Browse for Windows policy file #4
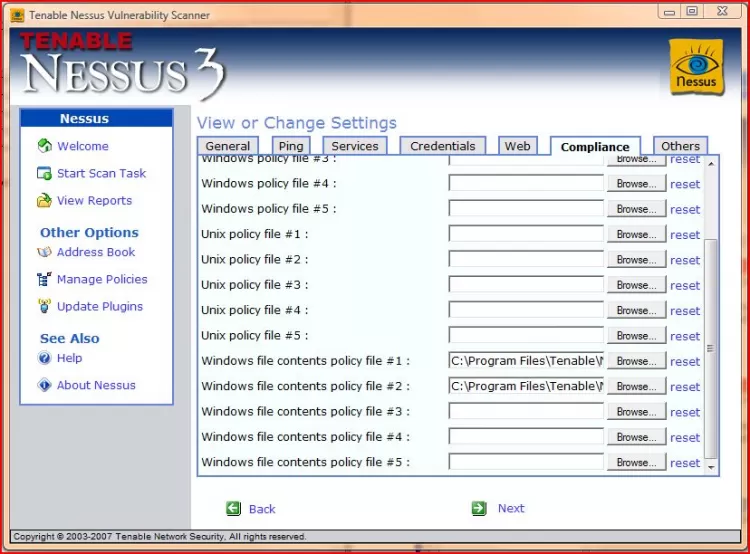 636,184
